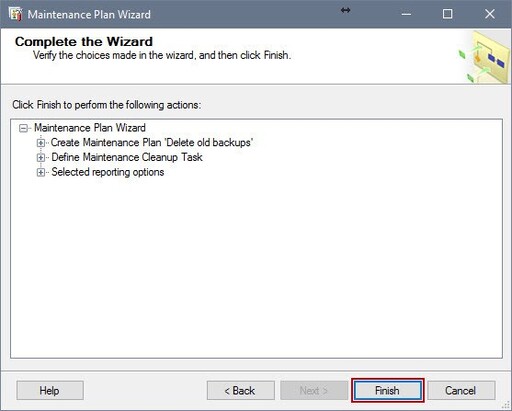Click the Maintenance Plan Wizard title bar icon

pos(15,14)
